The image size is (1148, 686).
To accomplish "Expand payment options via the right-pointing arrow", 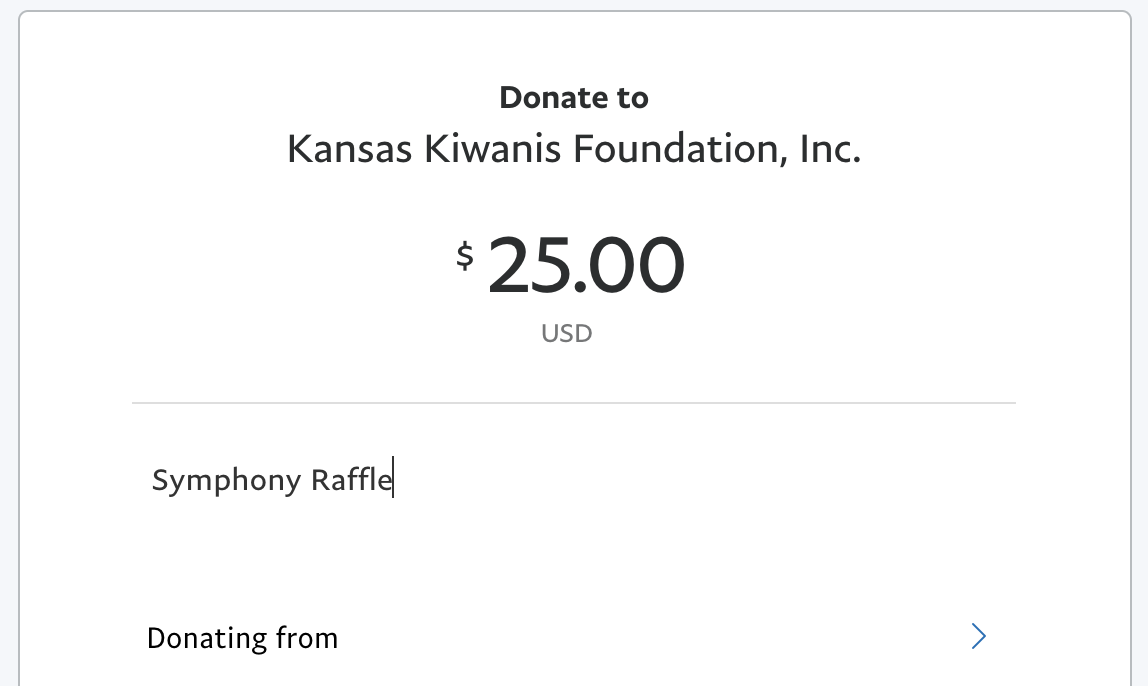I will (x=978, y=637).
